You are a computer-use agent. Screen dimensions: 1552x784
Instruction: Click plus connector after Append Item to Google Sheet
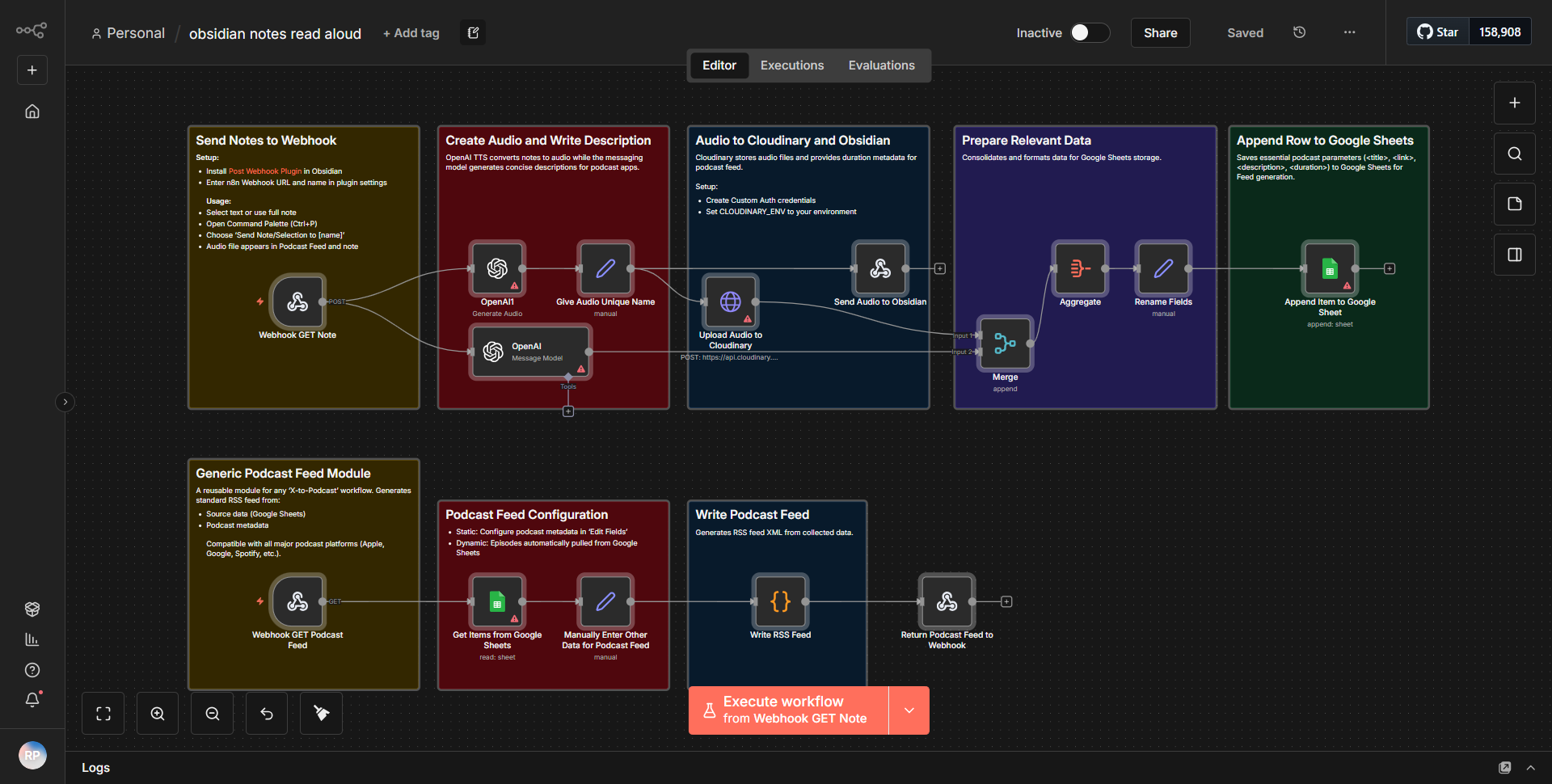[x=1390, y=268]
